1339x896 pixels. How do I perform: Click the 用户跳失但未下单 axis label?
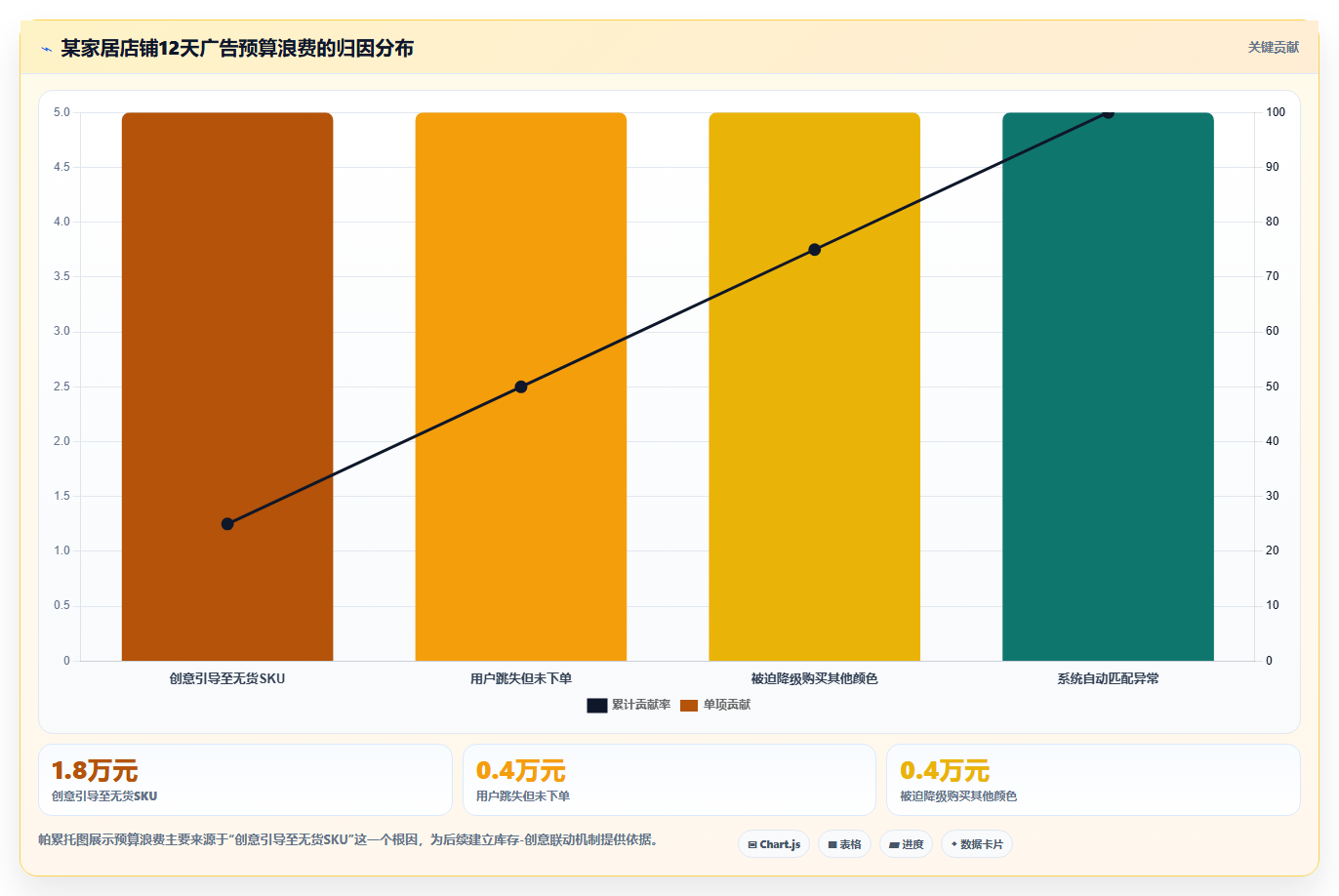[521, 678]
